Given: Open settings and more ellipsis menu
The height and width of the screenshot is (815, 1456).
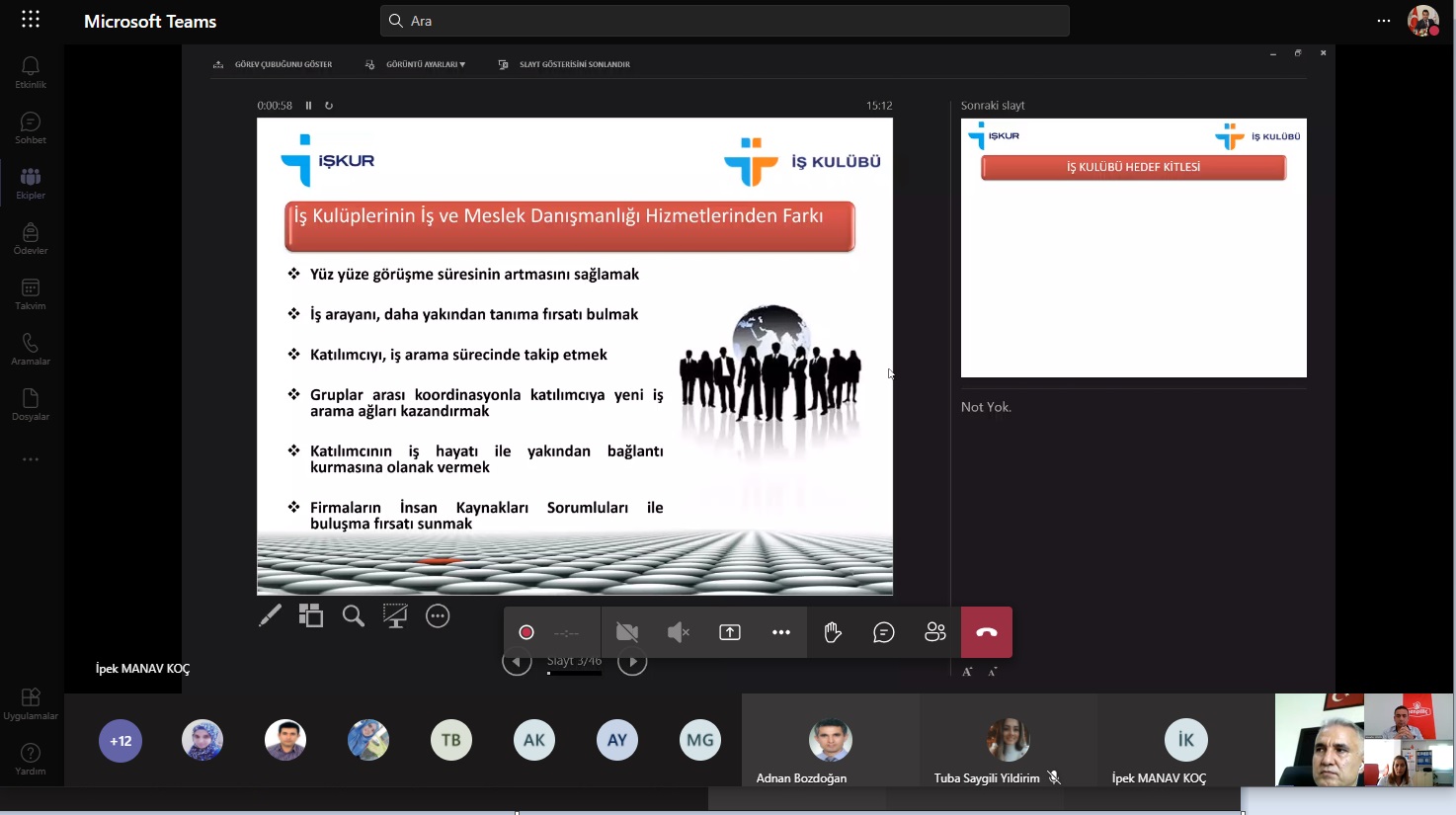Looking at the screenshot, I should click(1383, 21).
